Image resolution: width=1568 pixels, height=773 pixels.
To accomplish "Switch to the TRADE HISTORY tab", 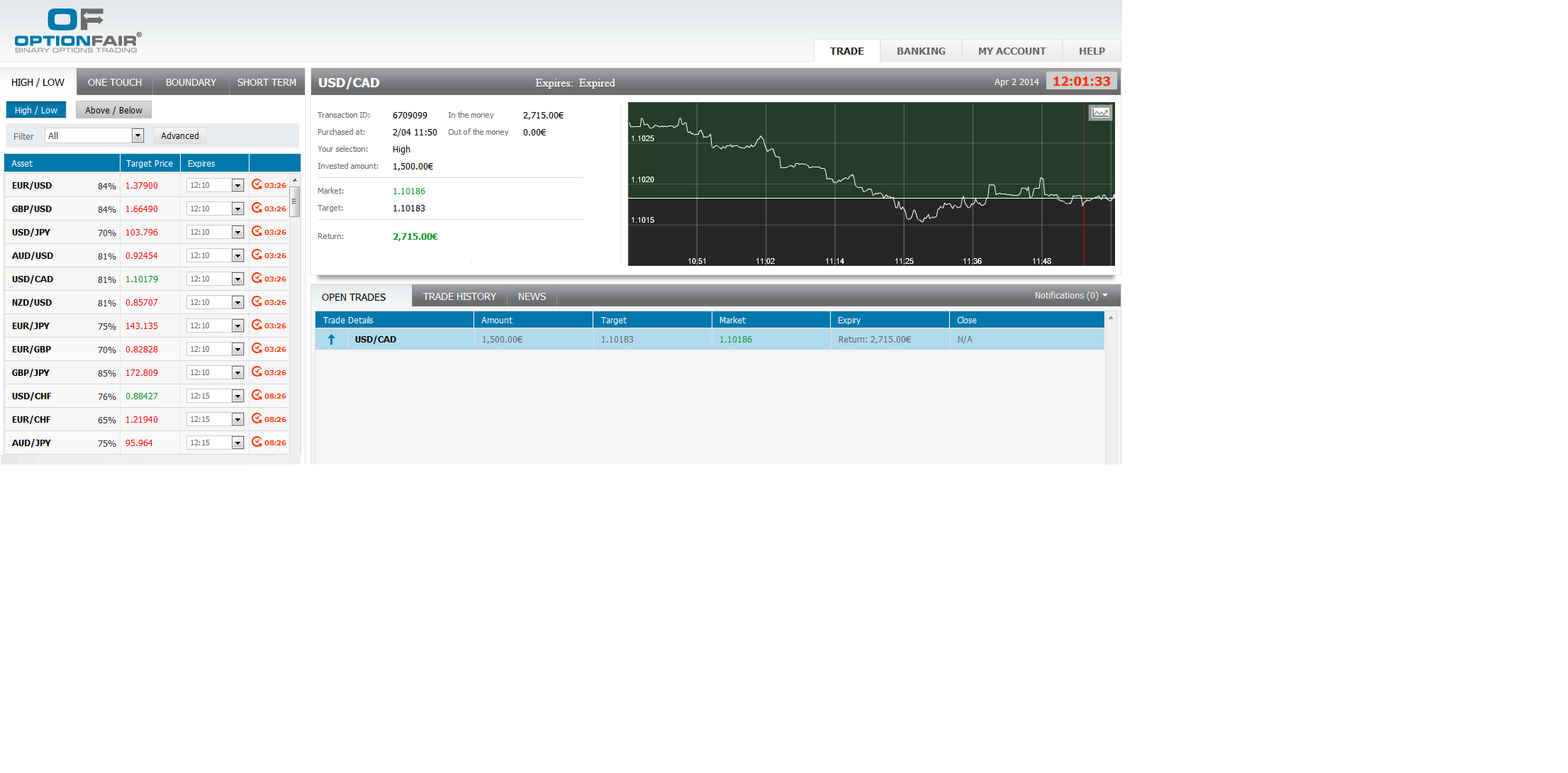I will 459,296.
